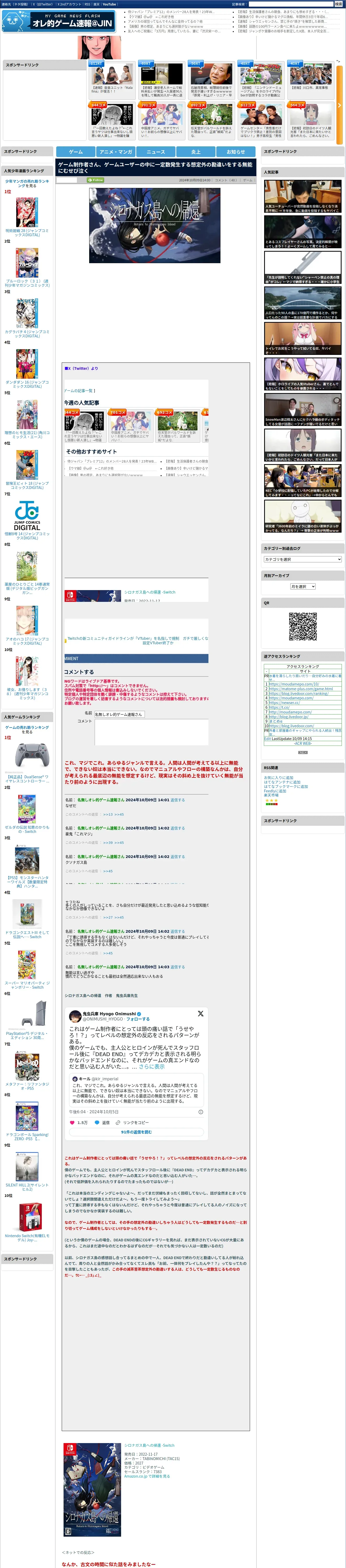Click the リンクをコピー tweet action
The width and height of the screenshot is (346, 1568).
(135, 1122)
